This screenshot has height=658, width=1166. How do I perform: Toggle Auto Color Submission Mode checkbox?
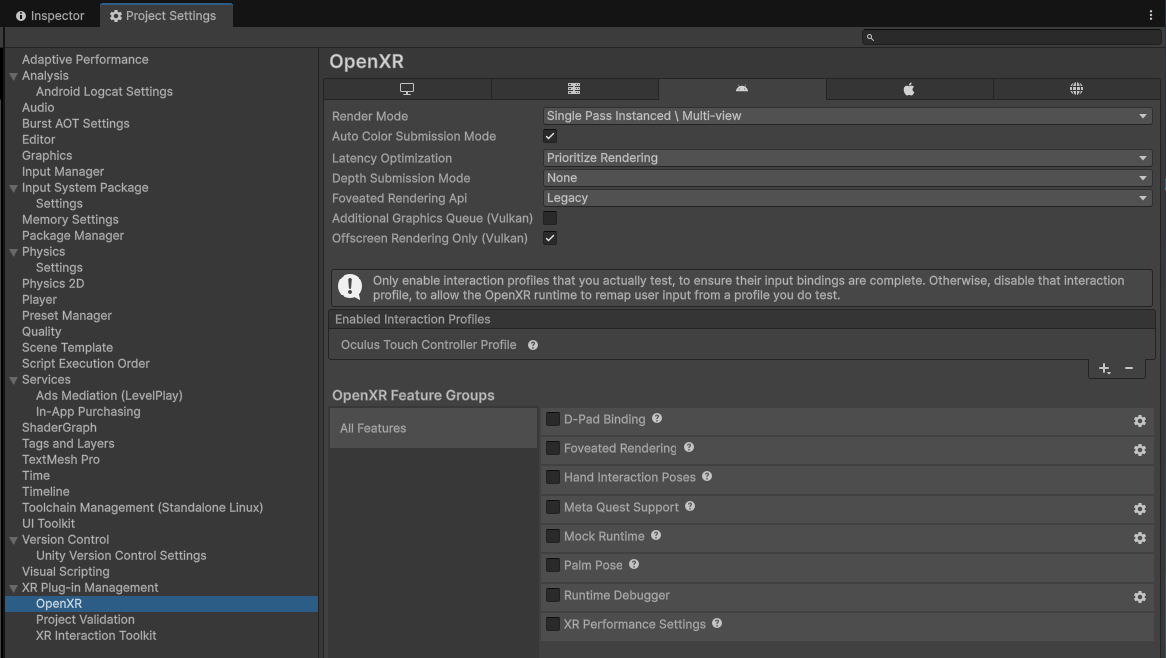(x=550, y=136)
